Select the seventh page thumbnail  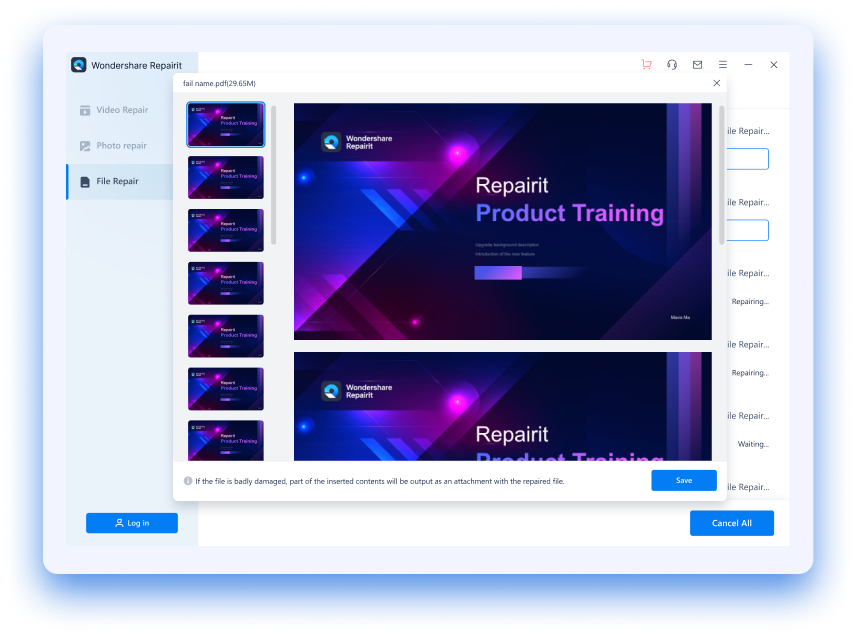pyautogui.click(x=226, y=440)
